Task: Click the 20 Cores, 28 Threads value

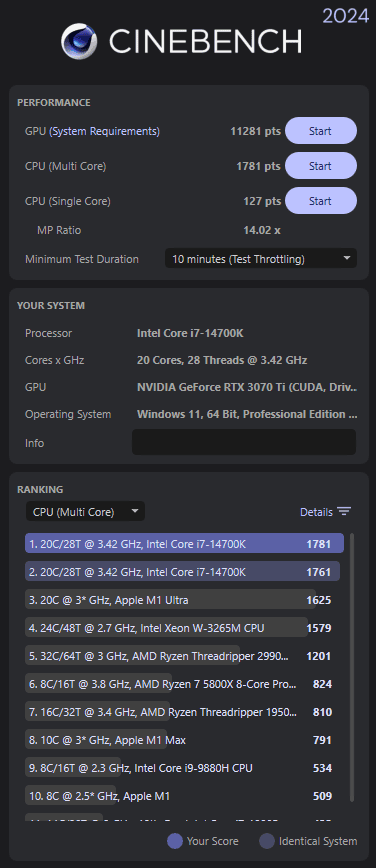Action: coord(222,360)
